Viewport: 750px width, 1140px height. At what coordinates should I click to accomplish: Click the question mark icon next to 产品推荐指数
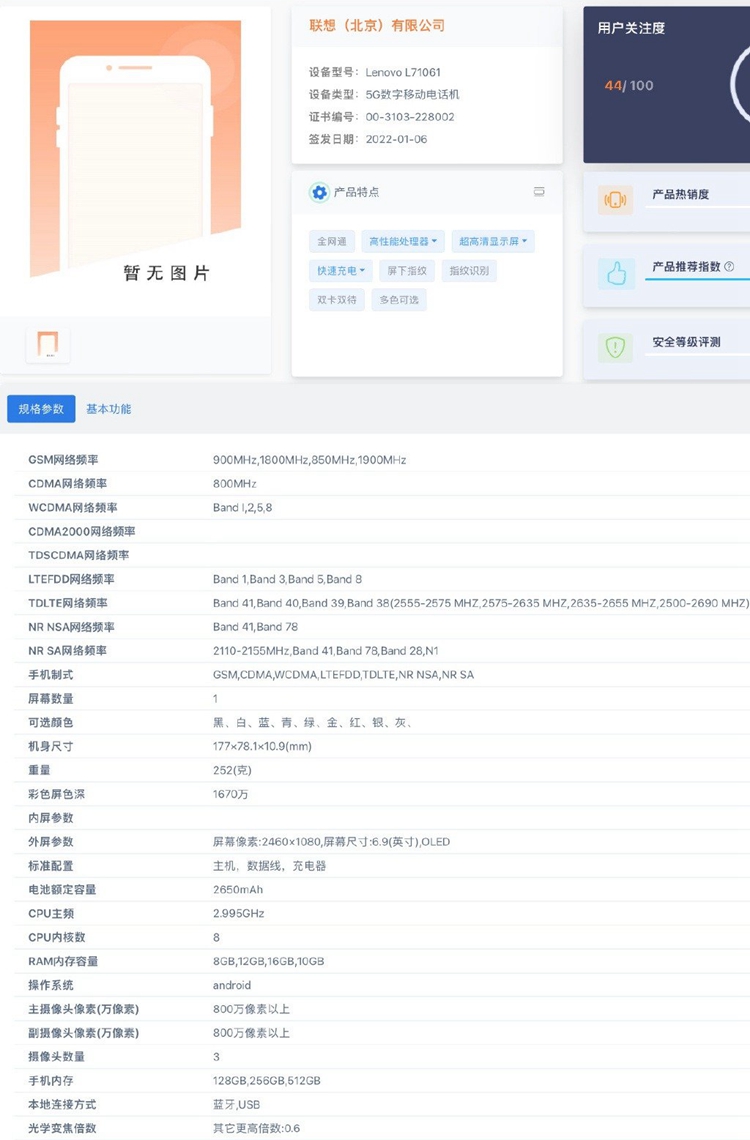pos(729,267)
